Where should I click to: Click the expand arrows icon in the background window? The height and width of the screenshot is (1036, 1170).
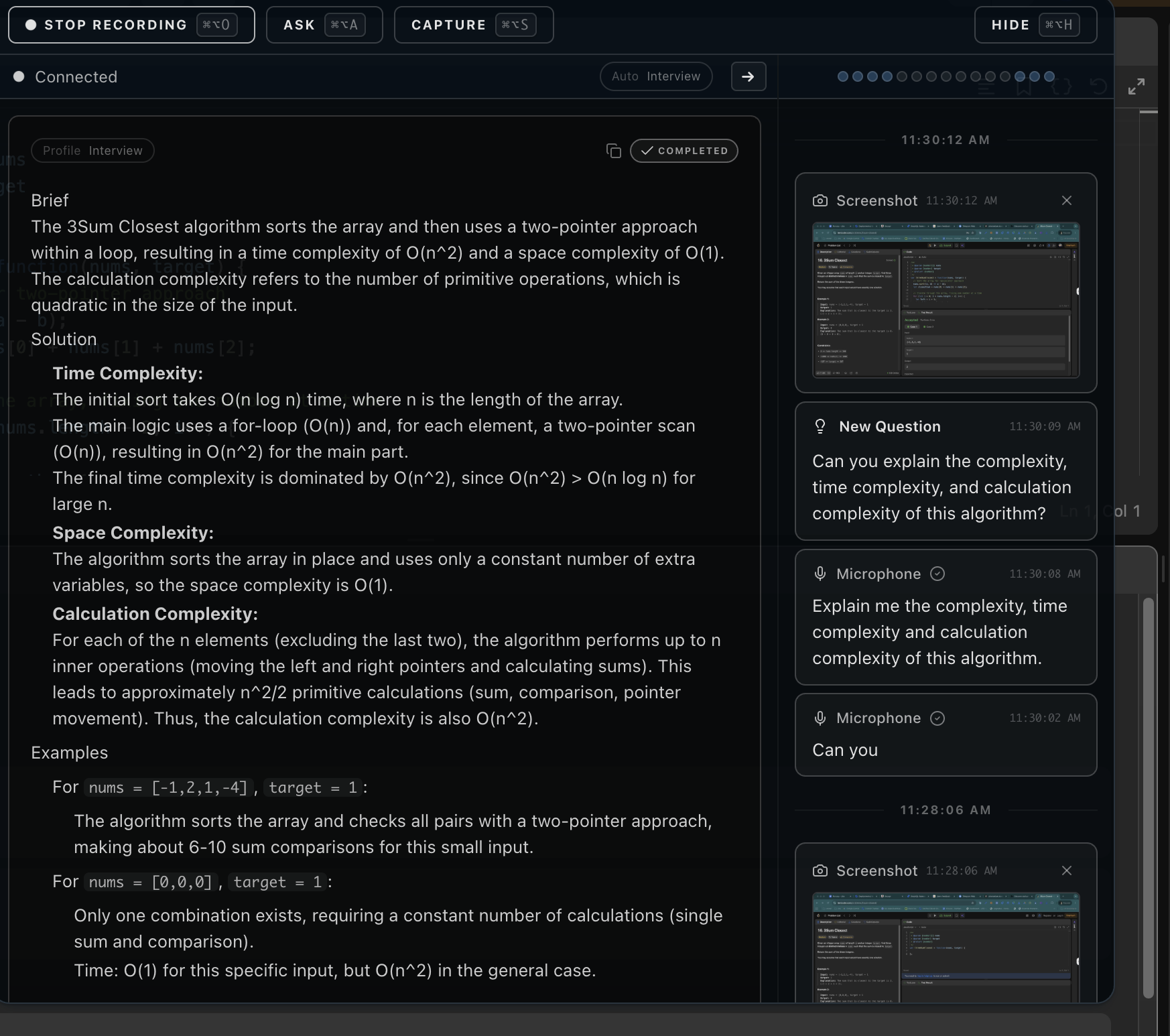coord(1136,86)
